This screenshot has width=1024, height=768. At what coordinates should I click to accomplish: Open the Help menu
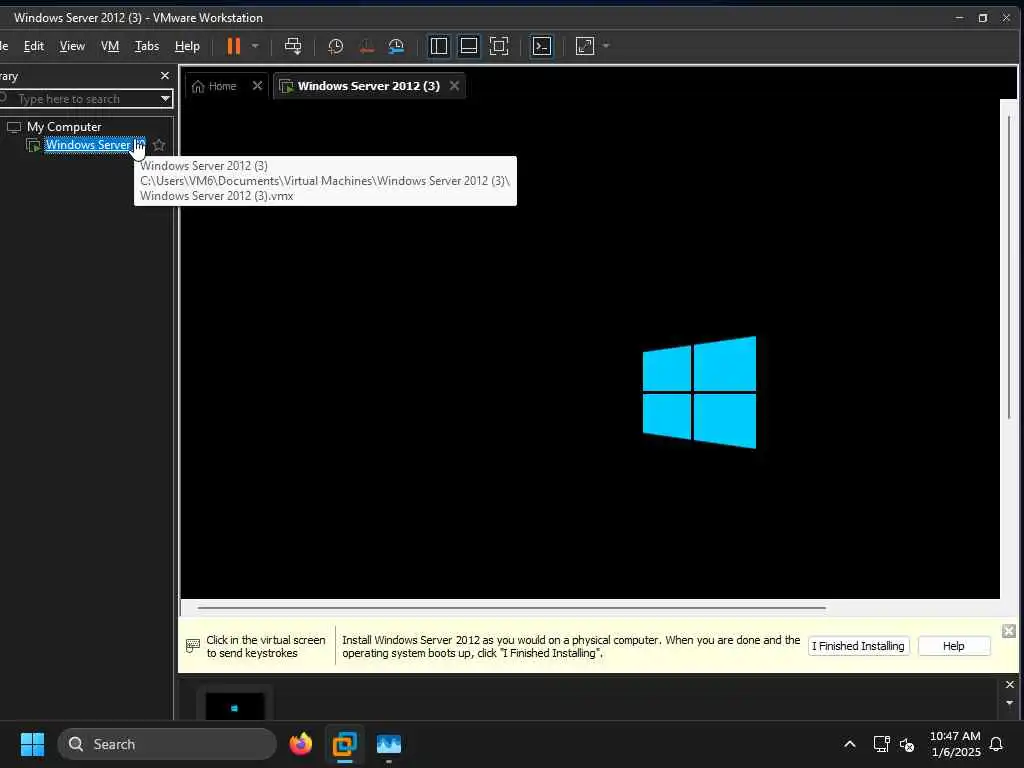tap(187, 46)
